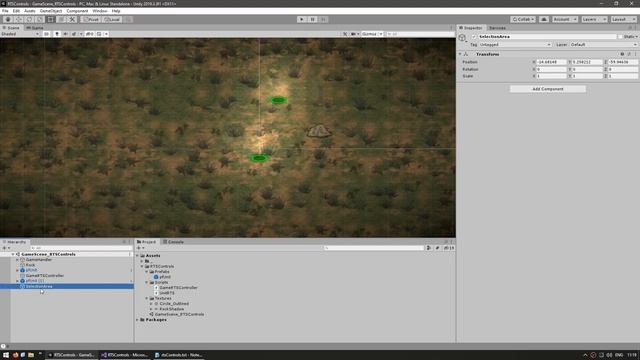Screen dimensions: 640x360
Task: Open the Account dropdown
Action: [565, 19]
